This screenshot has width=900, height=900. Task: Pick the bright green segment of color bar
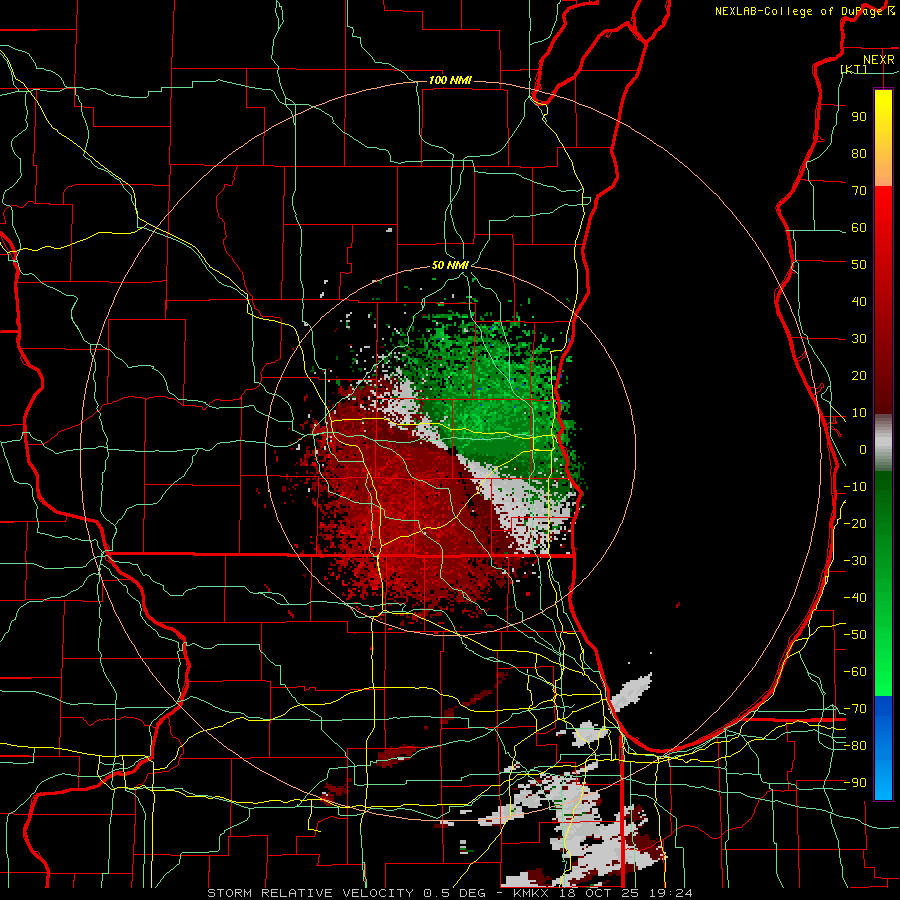coord(883,584)
